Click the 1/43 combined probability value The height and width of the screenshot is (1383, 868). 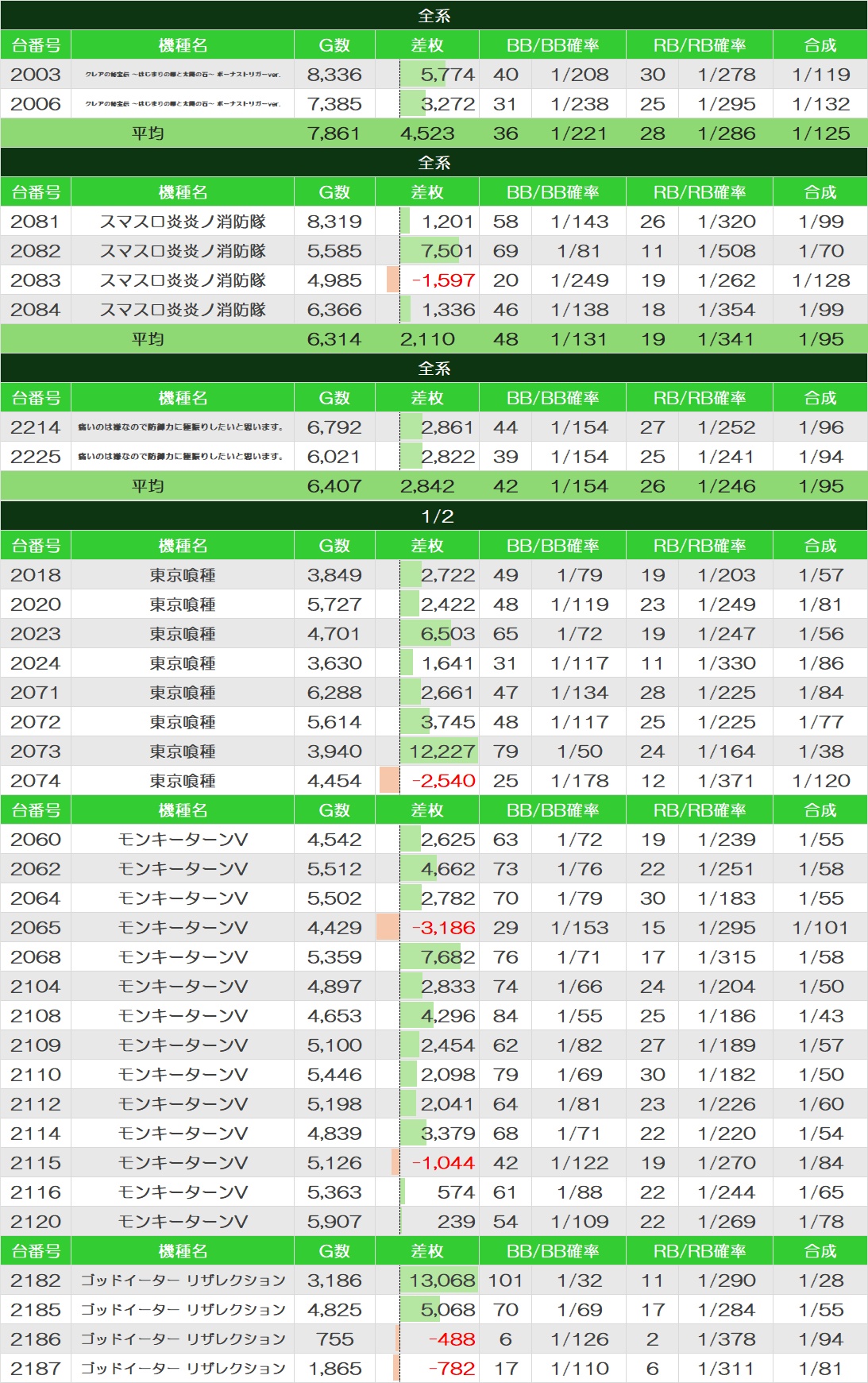tap(820, 1016)
